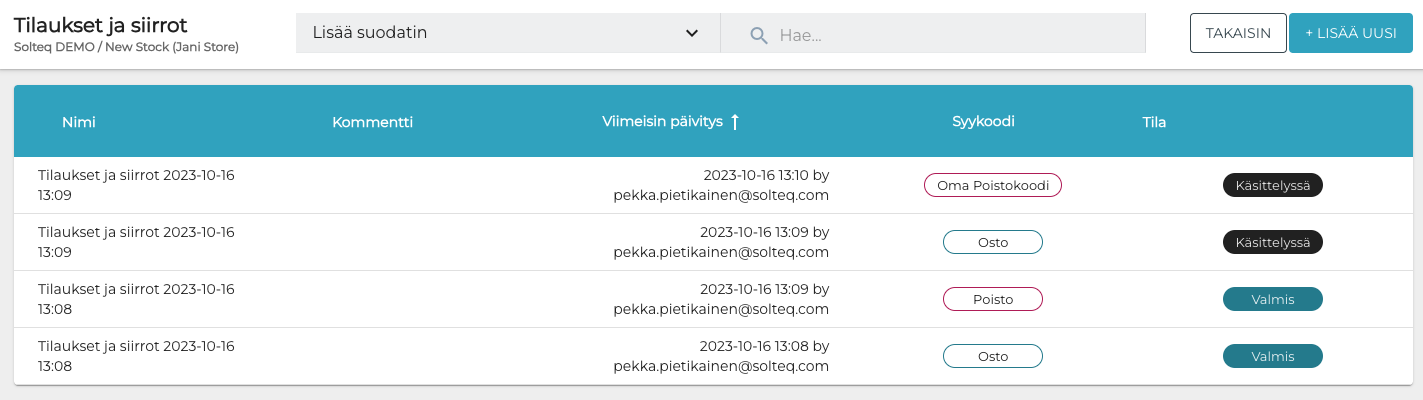The height and width of the screenshot is (400, 1423).
Task: Click the Oma Poistokoodi reason tag
Action: (992, 185)
